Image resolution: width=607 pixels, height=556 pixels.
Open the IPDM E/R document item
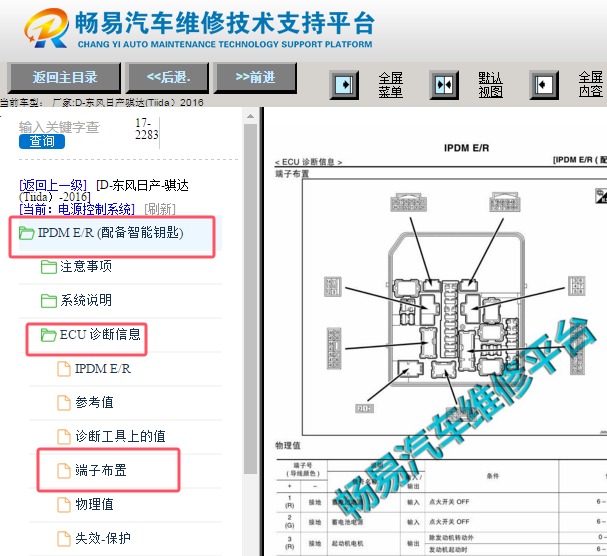point(103,369)
